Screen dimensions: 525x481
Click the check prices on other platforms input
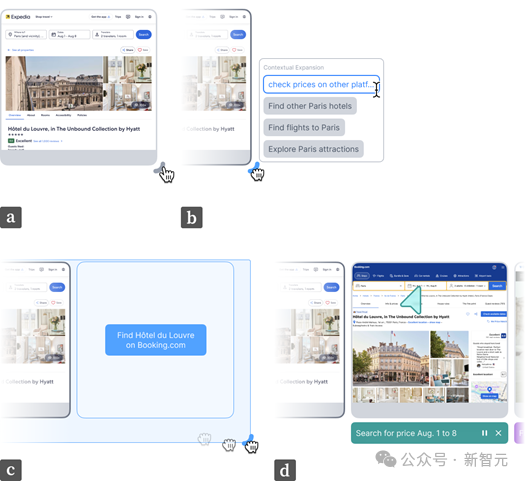[321, 84]
